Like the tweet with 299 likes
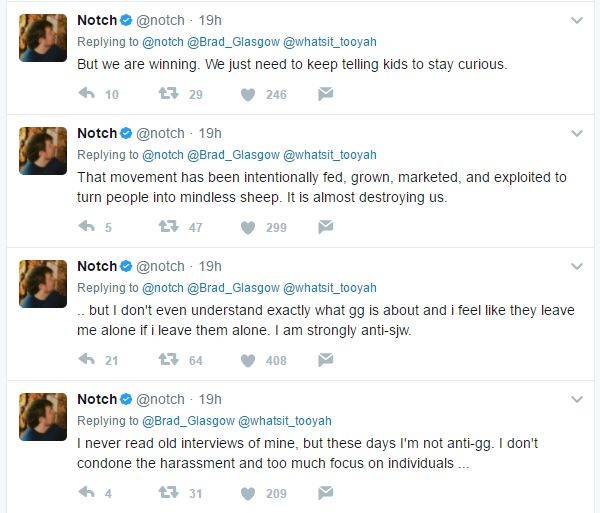This screenshot has width=600, height=513. tap(248, 227)
